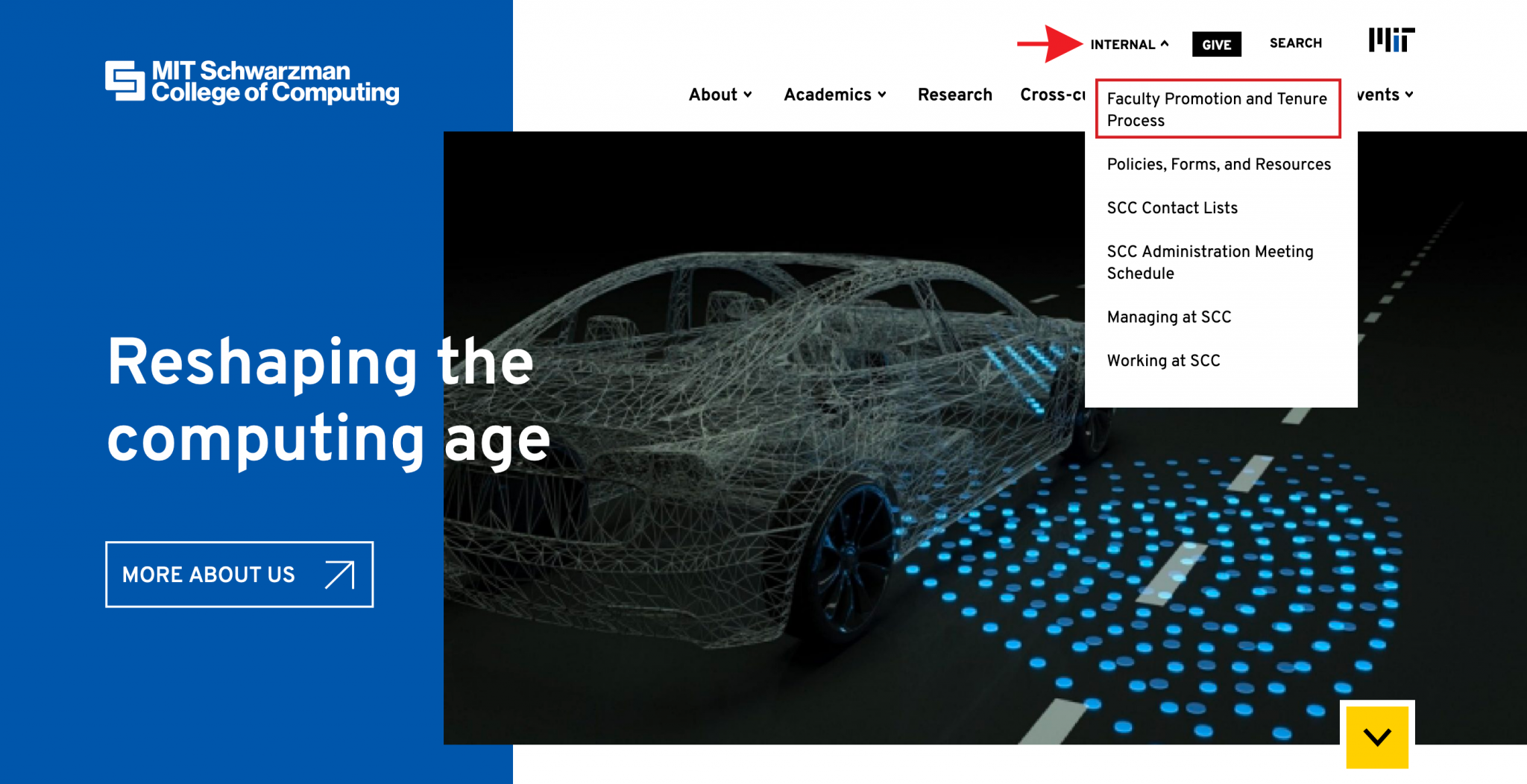Viewport: 1527px width, 784px height.
Task: Go to SCC Contact Lists
Action: coord(1172,208)
